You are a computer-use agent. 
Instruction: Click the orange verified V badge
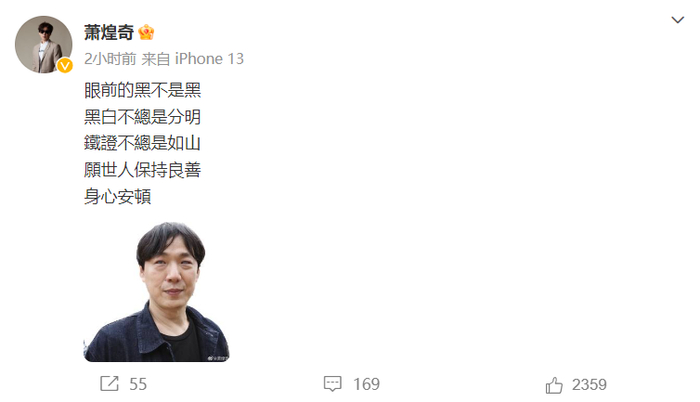(x=65, y=66)
